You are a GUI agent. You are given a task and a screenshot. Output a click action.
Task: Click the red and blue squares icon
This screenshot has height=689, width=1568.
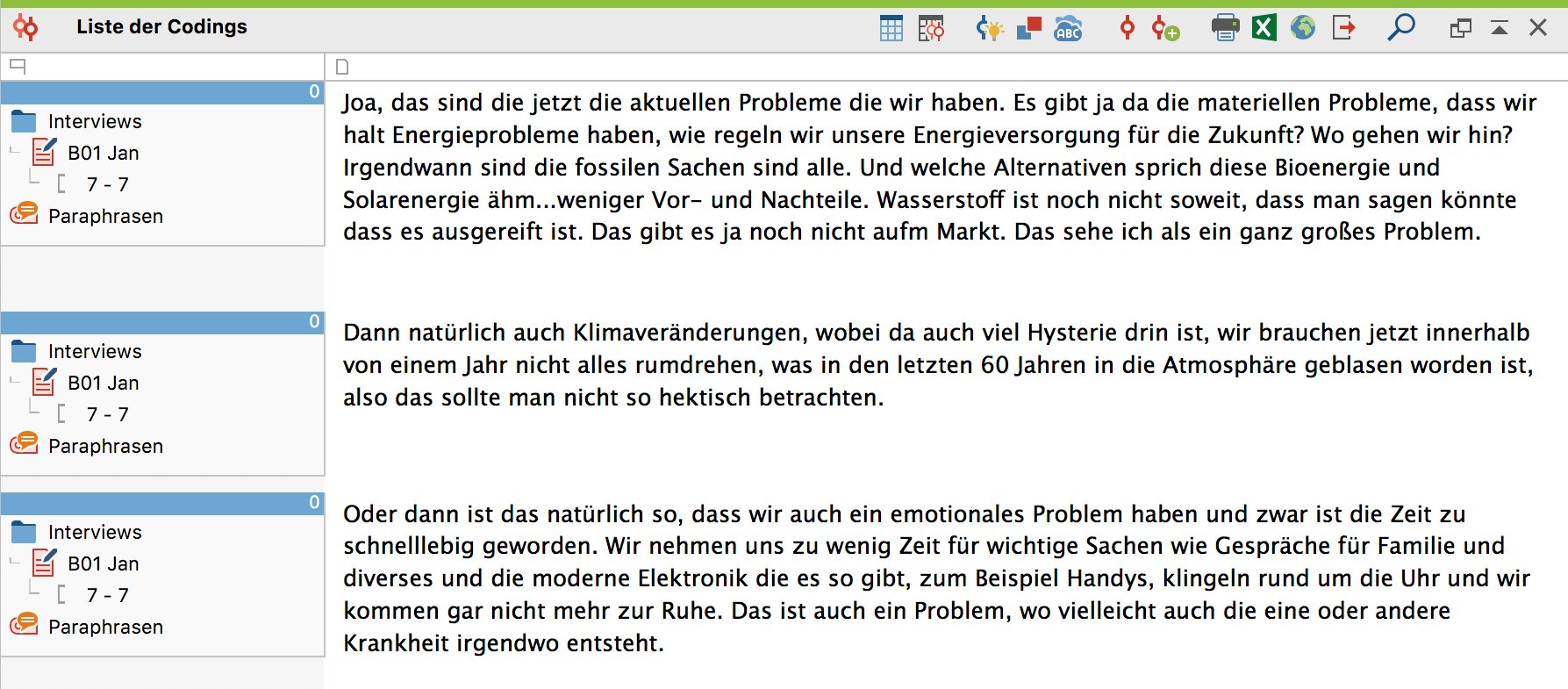(1028, 28)
